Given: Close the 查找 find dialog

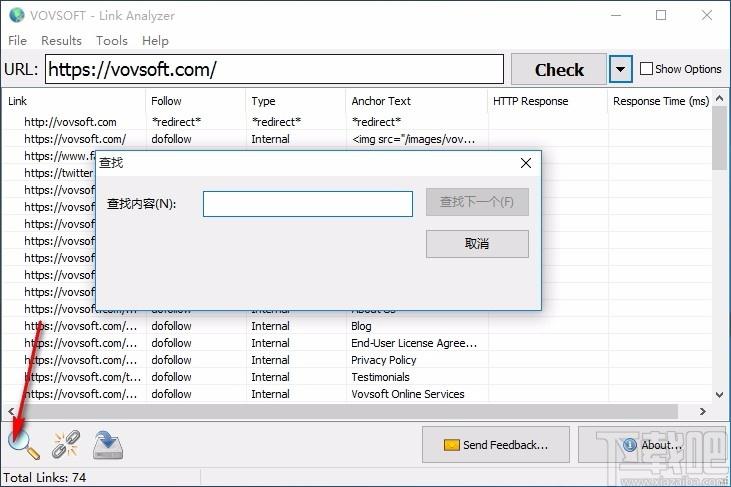Looking at the screenshot, I should (x=525, y=163).
